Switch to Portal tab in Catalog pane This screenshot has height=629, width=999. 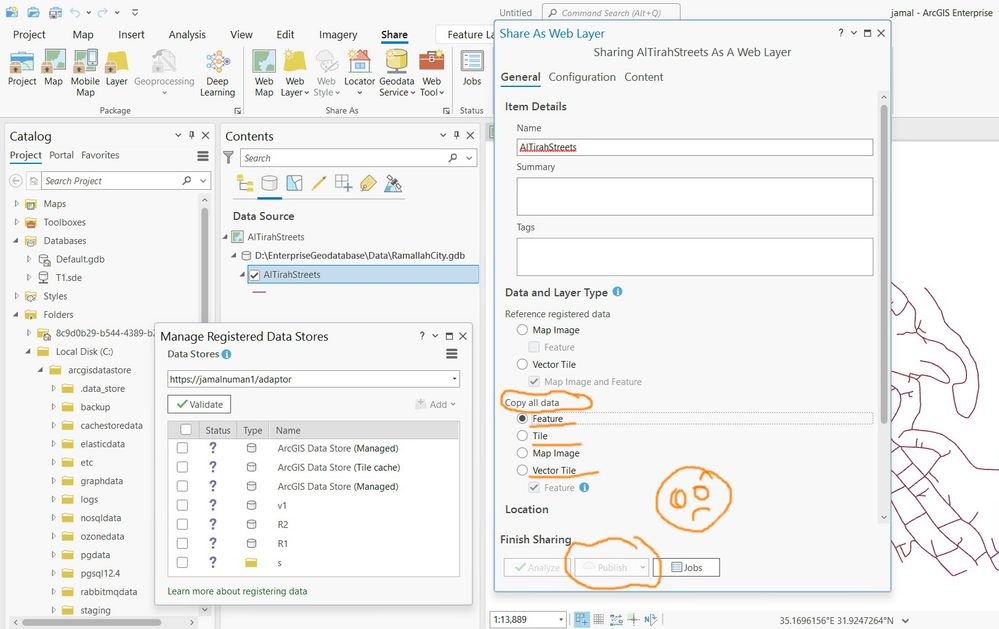[61, 155]
